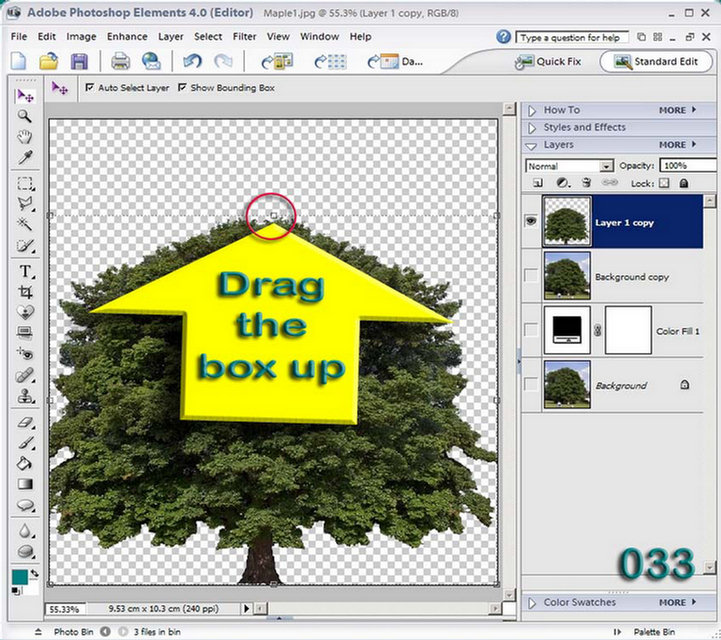Viewport: 721px width, 640px height.
Task: Expand the Color Swatches palette
Action: 532,603
